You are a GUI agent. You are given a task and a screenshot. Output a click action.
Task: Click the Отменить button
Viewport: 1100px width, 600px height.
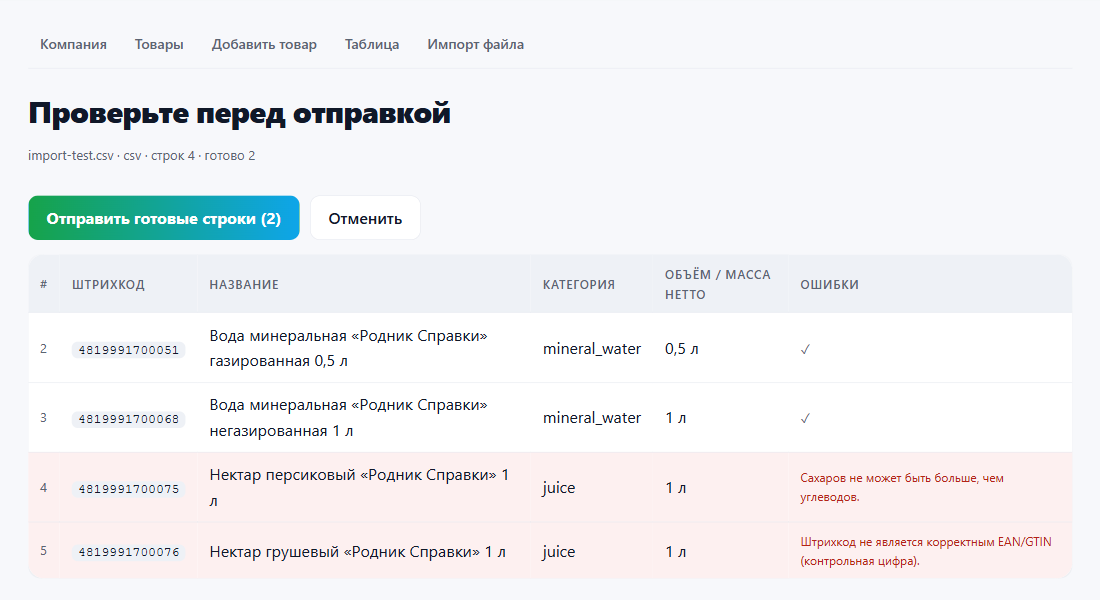pos(365,218)
